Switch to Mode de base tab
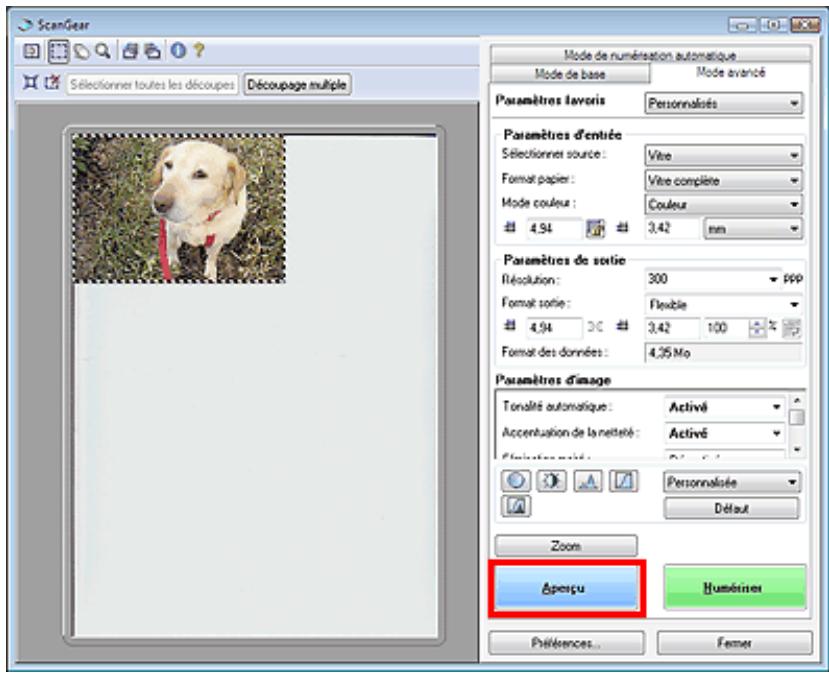This screenshot has width=829, height=673. click(570, 74)
